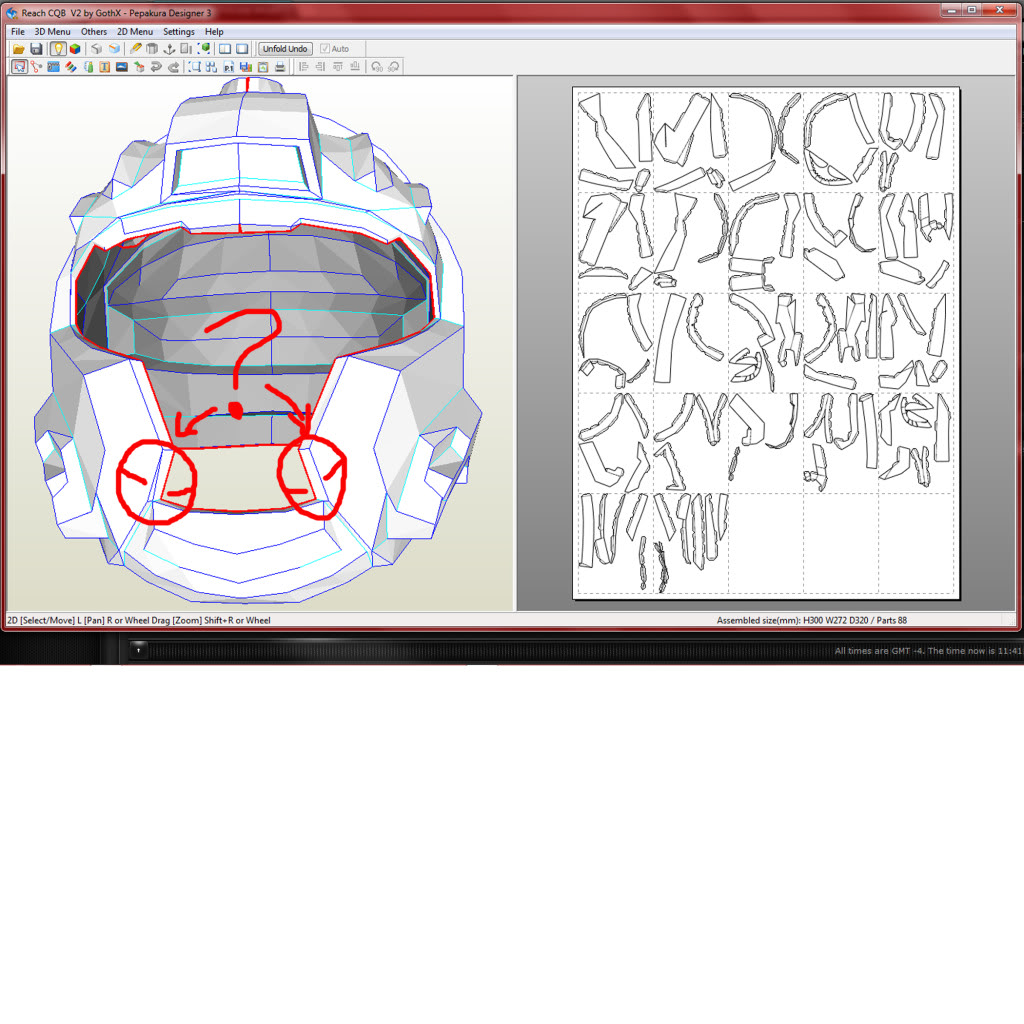
Task: Click the P.1 page settings icon
Action: [x=229, y=67]
